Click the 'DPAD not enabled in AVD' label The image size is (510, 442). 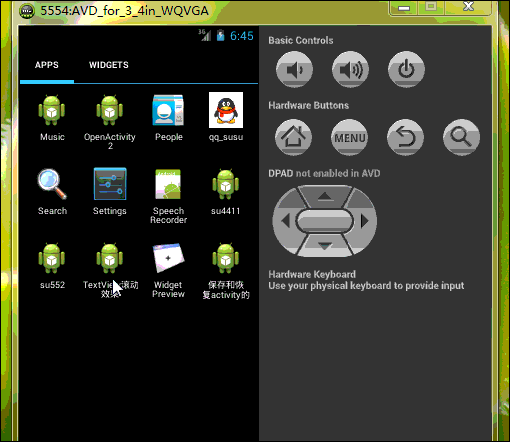pos(324,174)
